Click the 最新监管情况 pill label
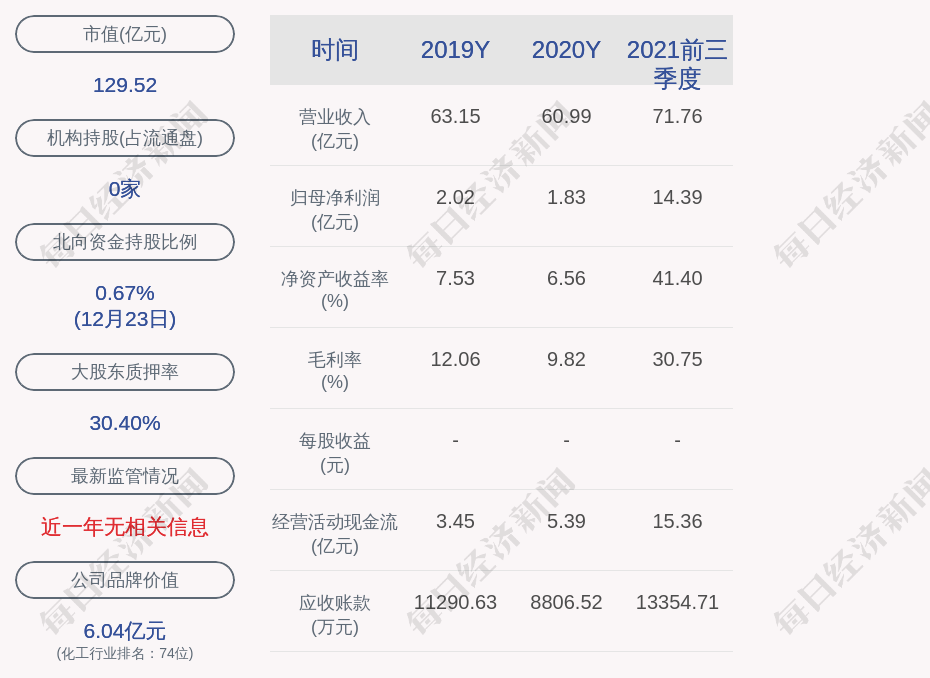The width and height of the screenshot is (930, 678). point(125,476)
